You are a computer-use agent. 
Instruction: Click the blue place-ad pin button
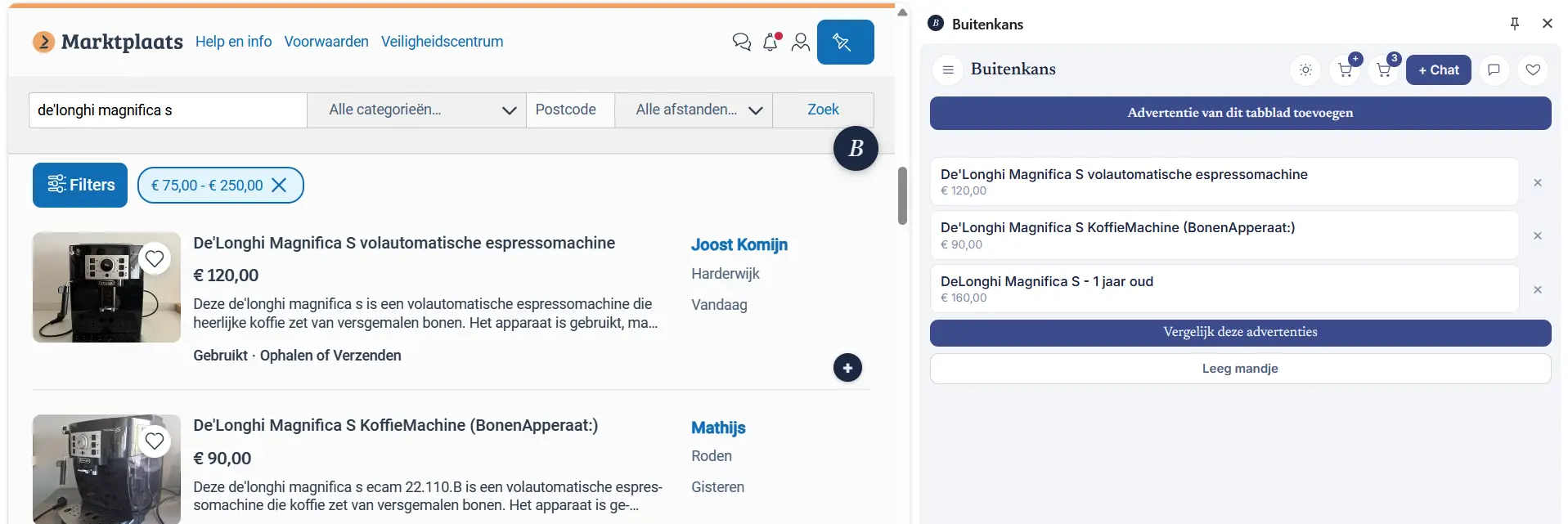845,42
